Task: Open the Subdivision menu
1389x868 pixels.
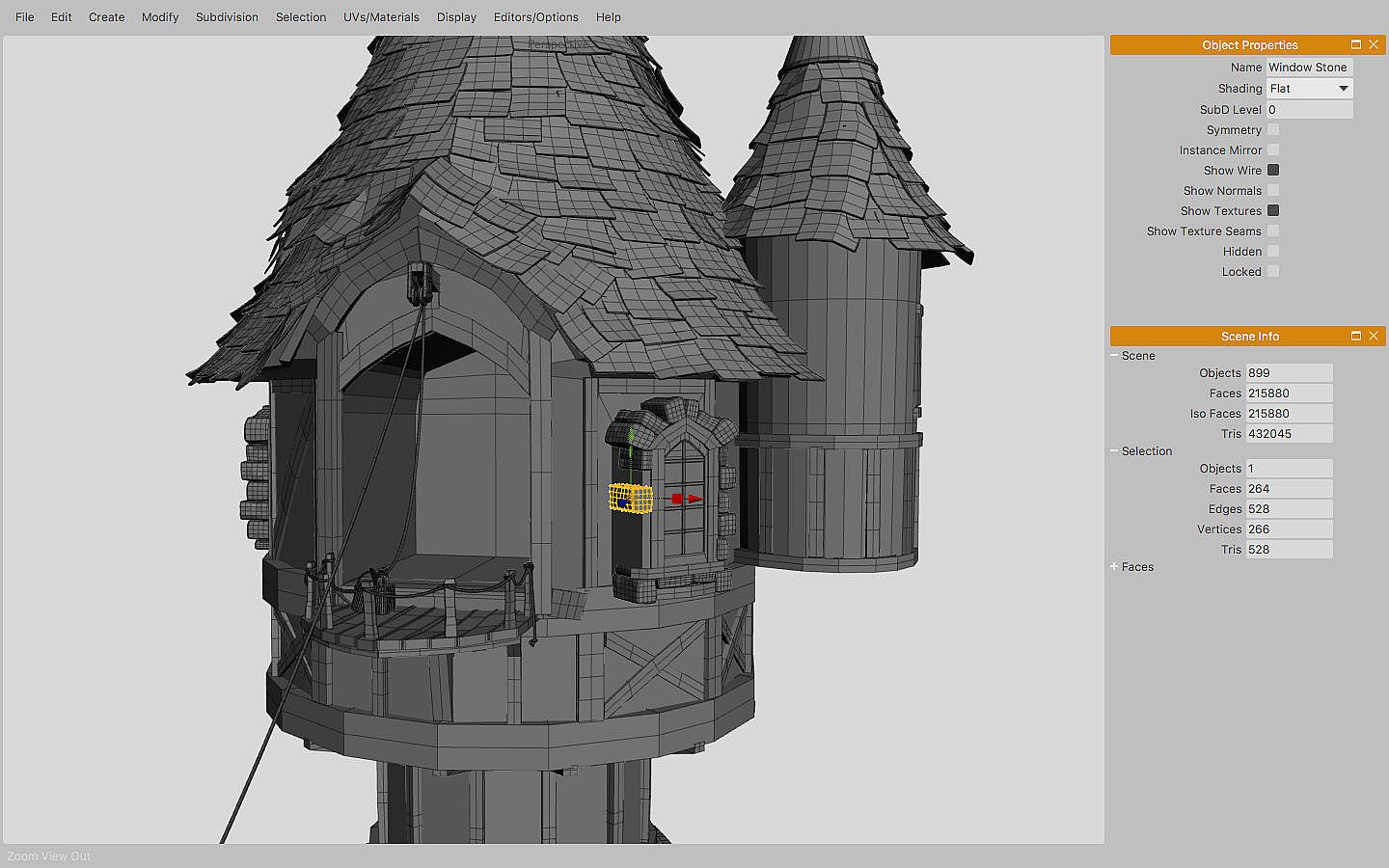Action: pyautogui.click(x=228, y=17)
